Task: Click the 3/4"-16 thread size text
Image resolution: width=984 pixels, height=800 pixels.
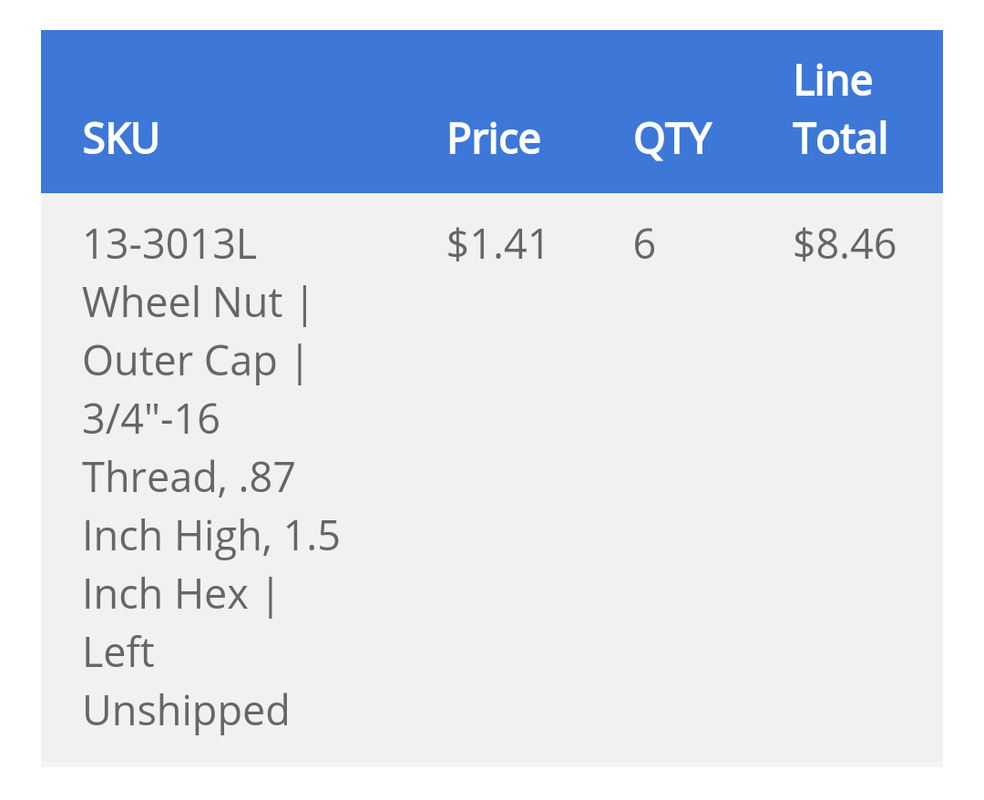Action: (x=151, y=419)
